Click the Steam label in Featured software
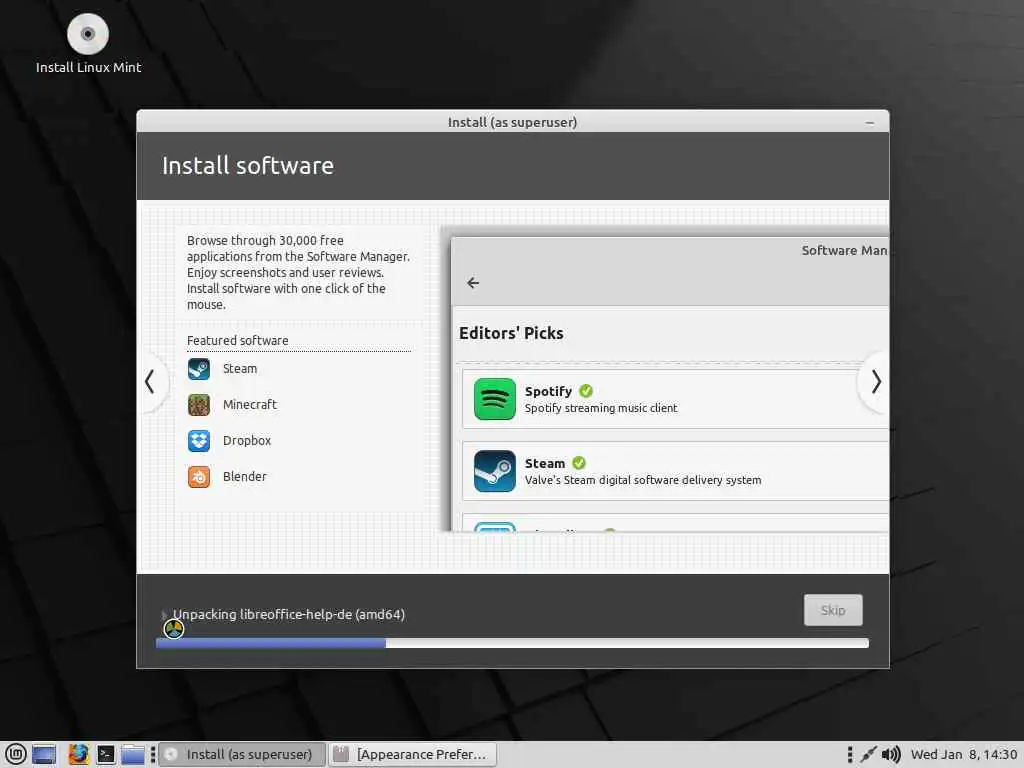Screen dimensions: 1024x768 (240, 369)
